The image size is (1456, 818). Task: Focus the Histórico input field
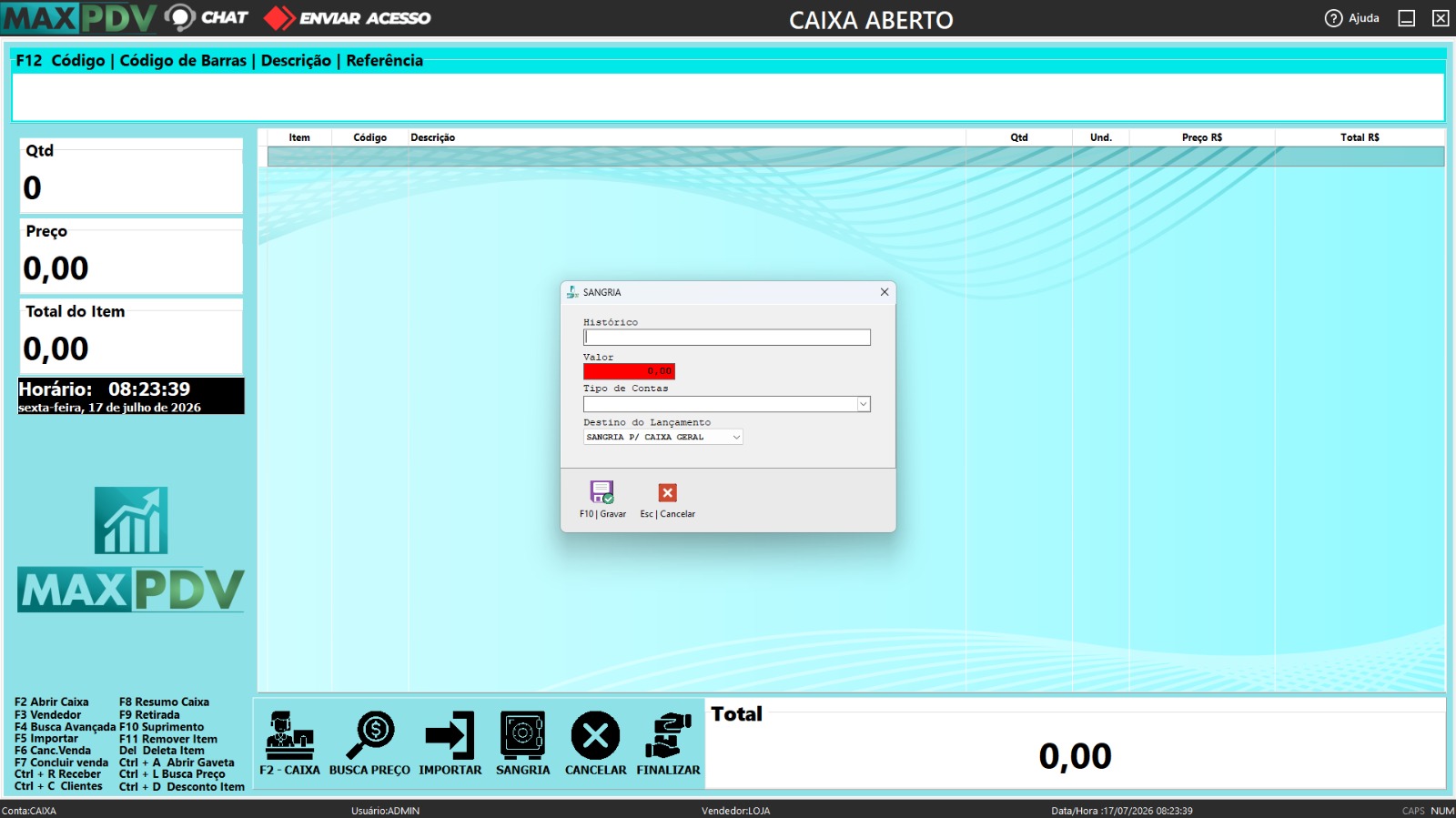click(x=726, y=338)
